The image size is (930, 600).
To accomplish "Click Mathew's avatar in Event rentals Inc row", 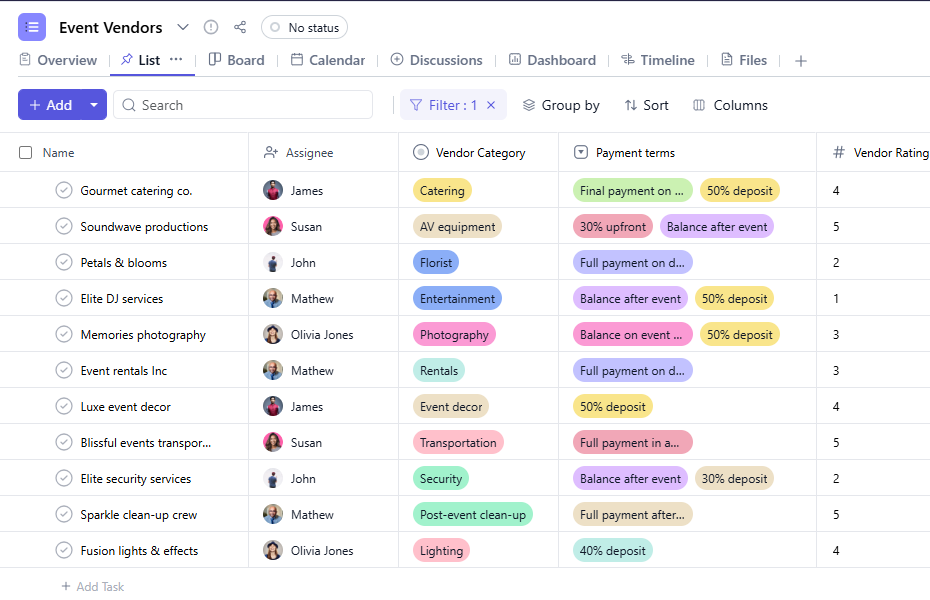I will tap(273, 371).
